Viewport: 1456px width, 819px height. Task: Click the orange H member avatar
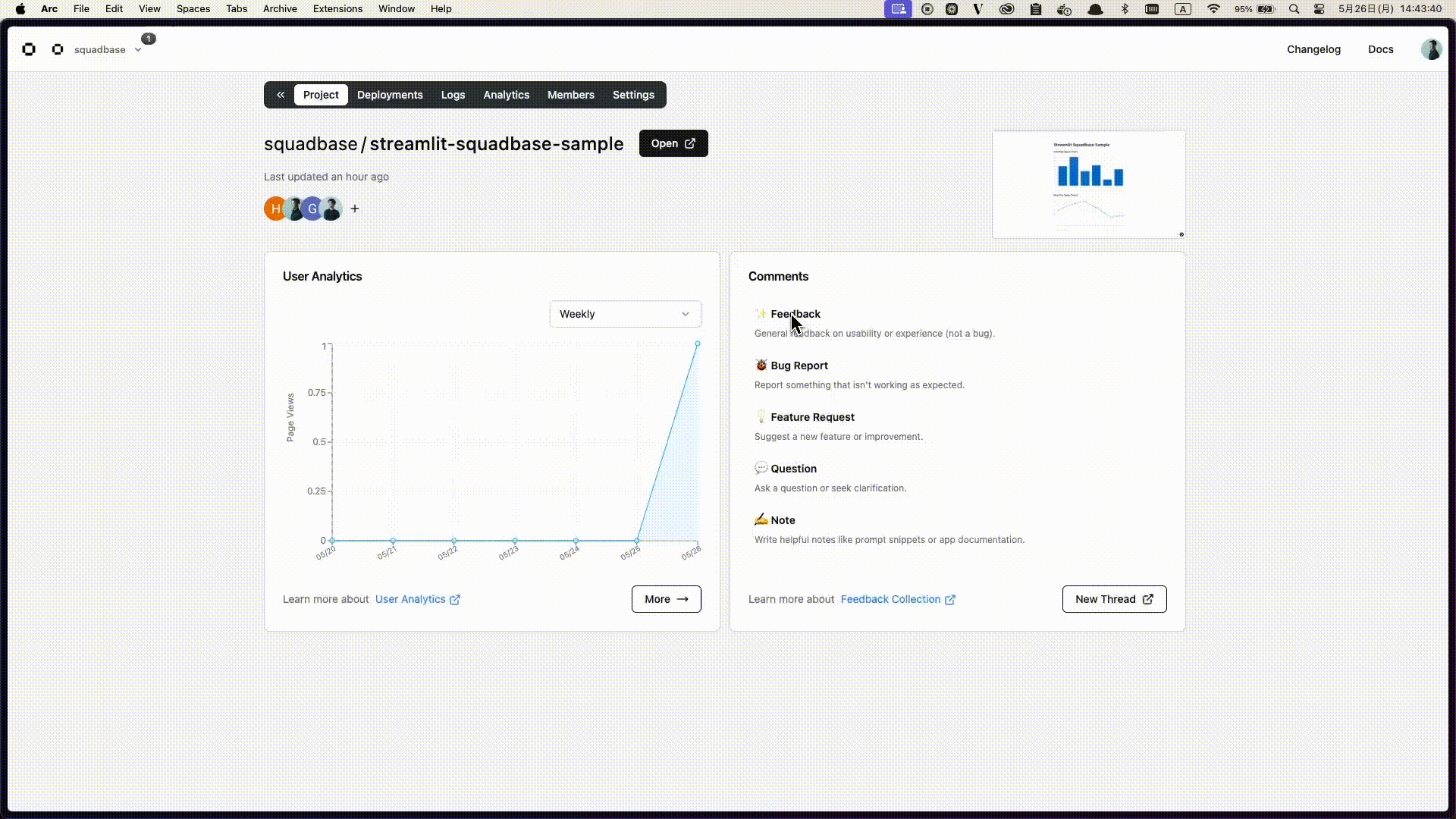tap(275, 209)
